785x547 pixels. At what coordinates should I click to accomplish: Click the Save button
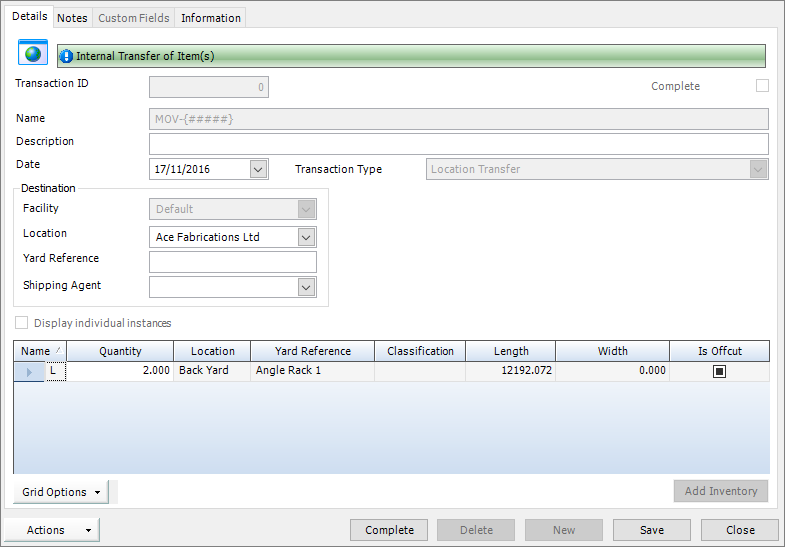pos(651,530)
